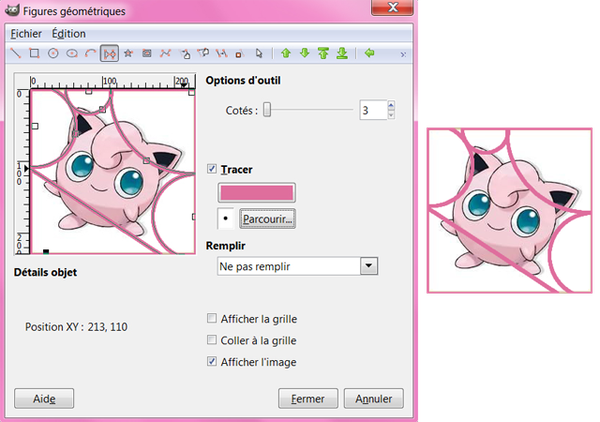600x422 pixels.
Task: Click the 'Détails objet' heading
Action: tap(45, 272)
